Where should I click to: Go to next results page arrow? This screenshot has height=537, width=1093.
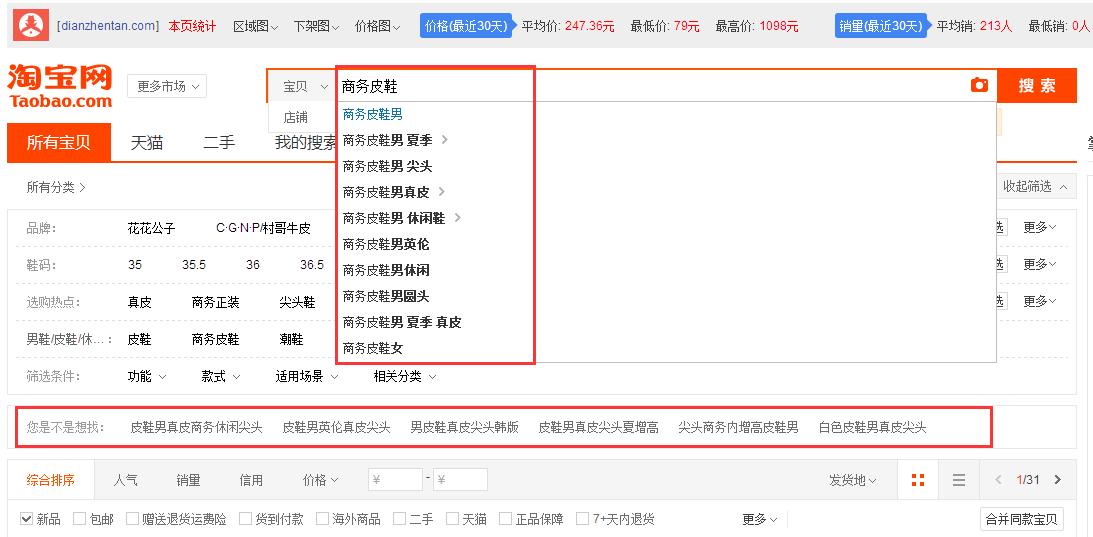point(1058,480)
